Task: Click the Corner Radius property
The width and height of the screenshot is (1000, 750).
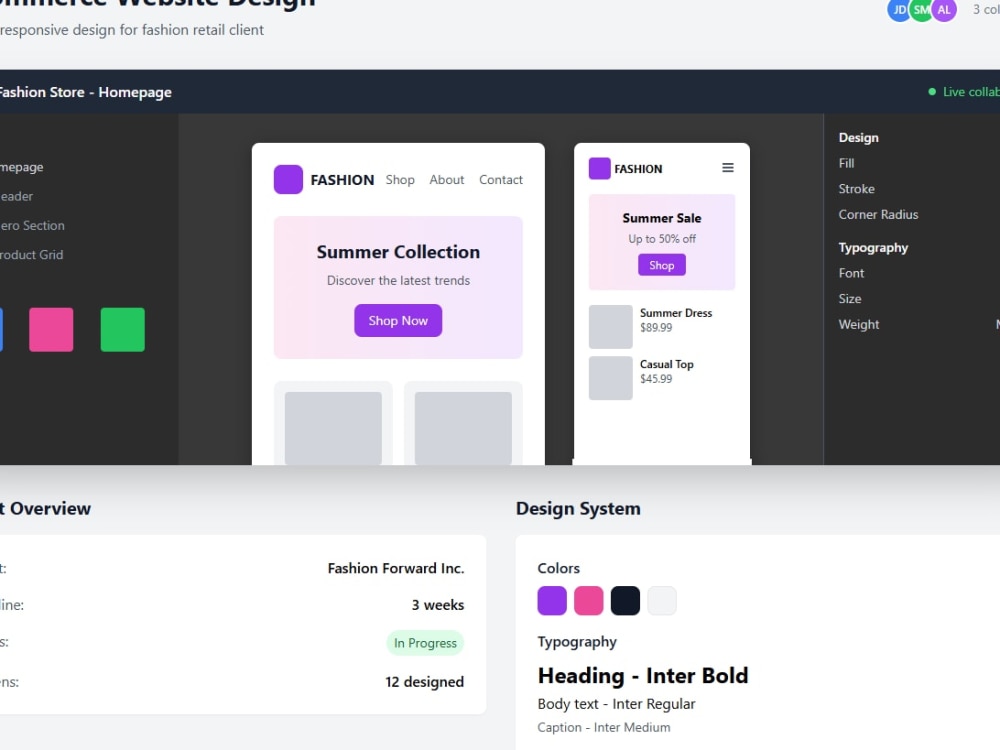Action: pos(878,215)
